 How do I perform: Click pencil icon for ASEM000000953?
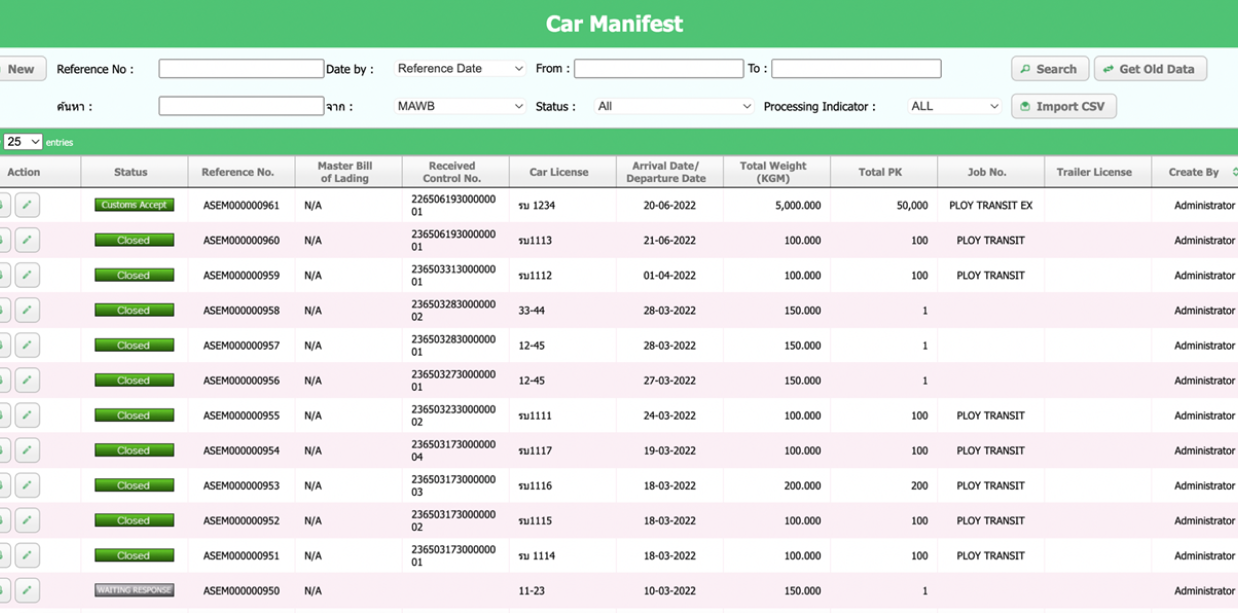click(x=27, y=485)
